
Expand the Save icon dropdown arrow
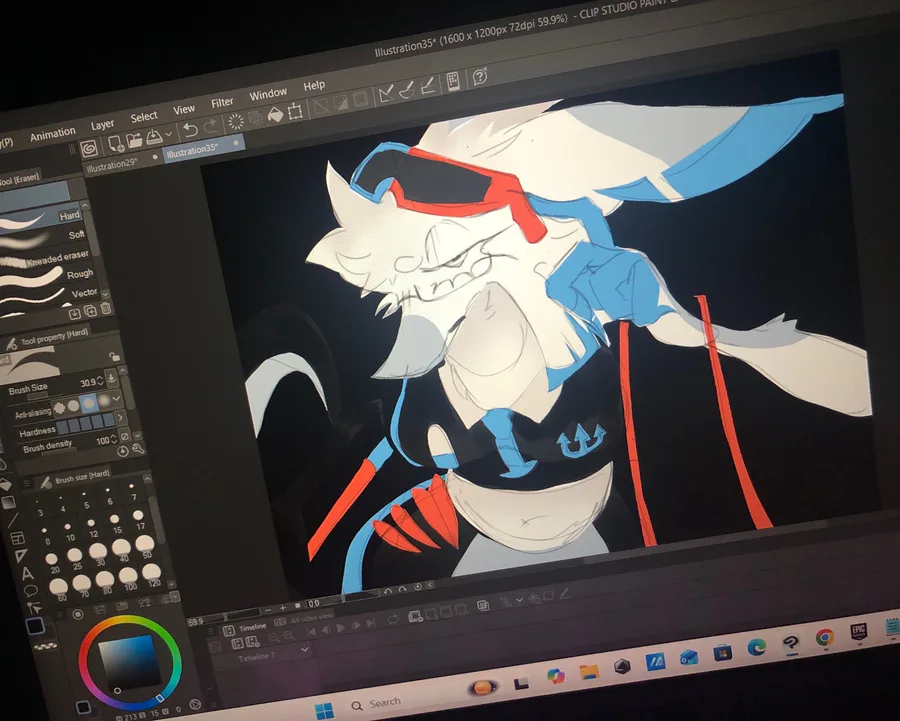169,134
